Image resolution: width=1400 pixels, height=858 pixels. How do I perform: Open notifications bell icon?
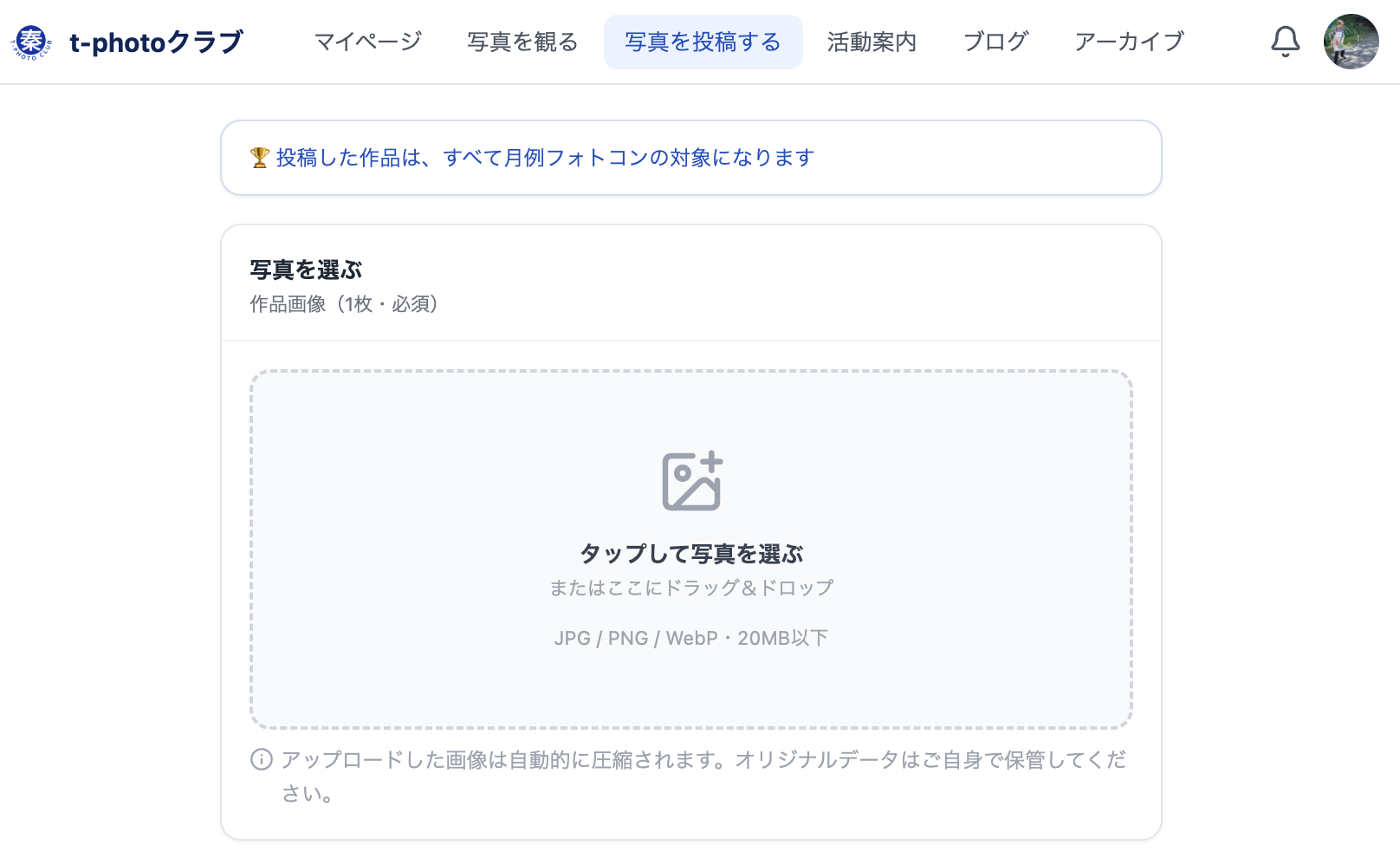tap(1285, 42)
